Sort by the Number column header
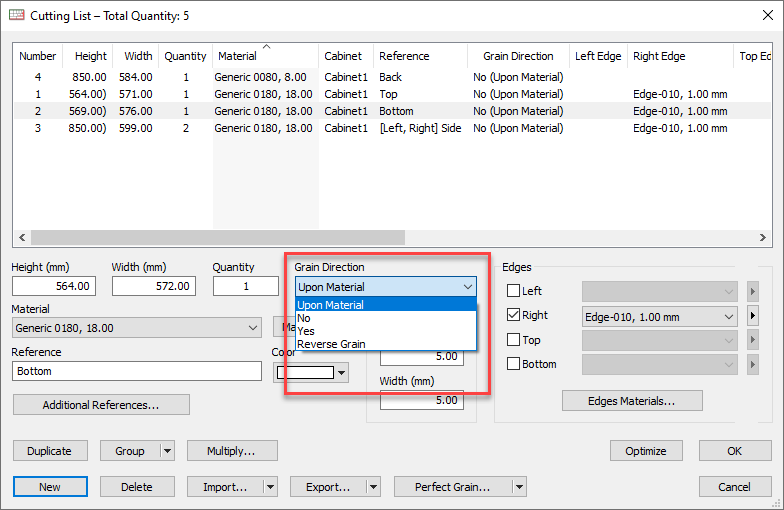Screen dimensions: 784x510 click(38, 56)
